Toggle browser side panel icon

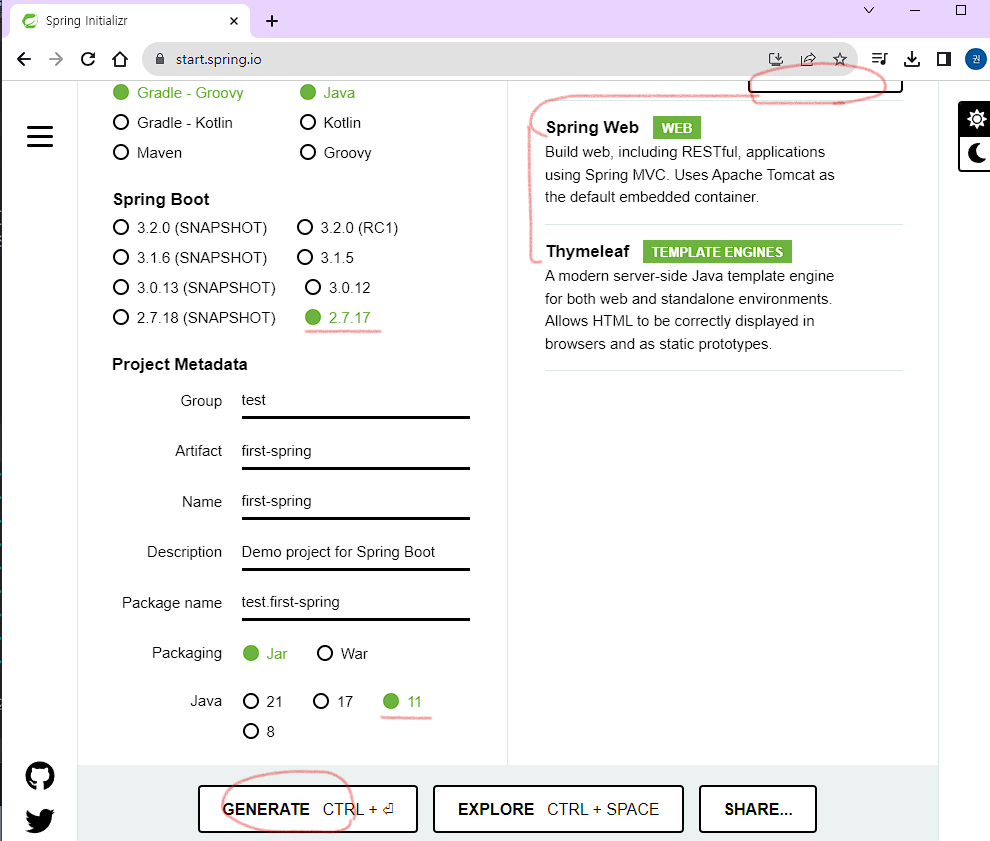(x=944, y=59)
